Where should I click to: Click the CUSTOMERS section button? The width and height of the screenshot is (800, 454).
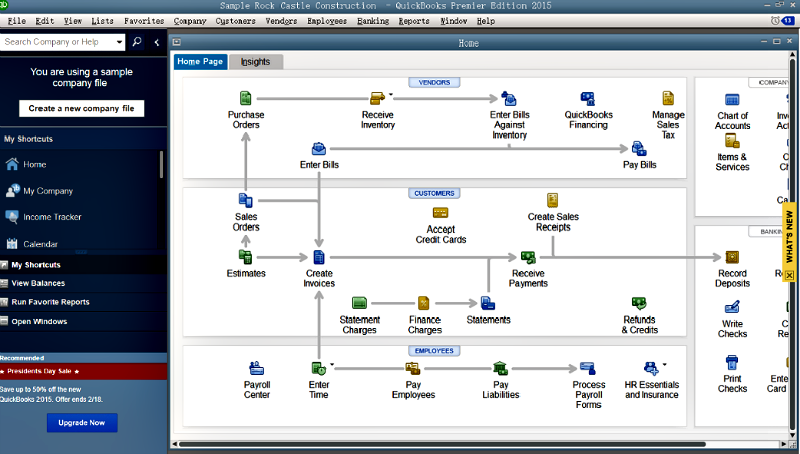click(434, 193)
